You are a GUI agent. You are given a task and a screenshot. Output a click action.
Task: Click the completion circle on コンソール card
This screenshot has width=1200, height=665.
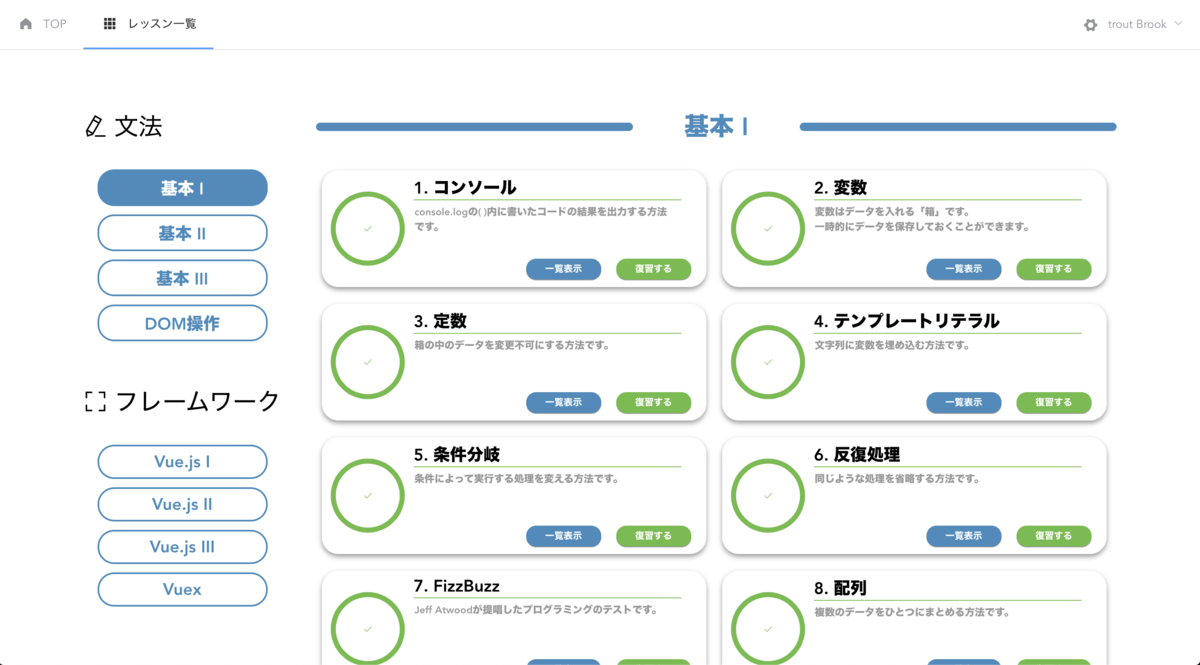point(368,228)
